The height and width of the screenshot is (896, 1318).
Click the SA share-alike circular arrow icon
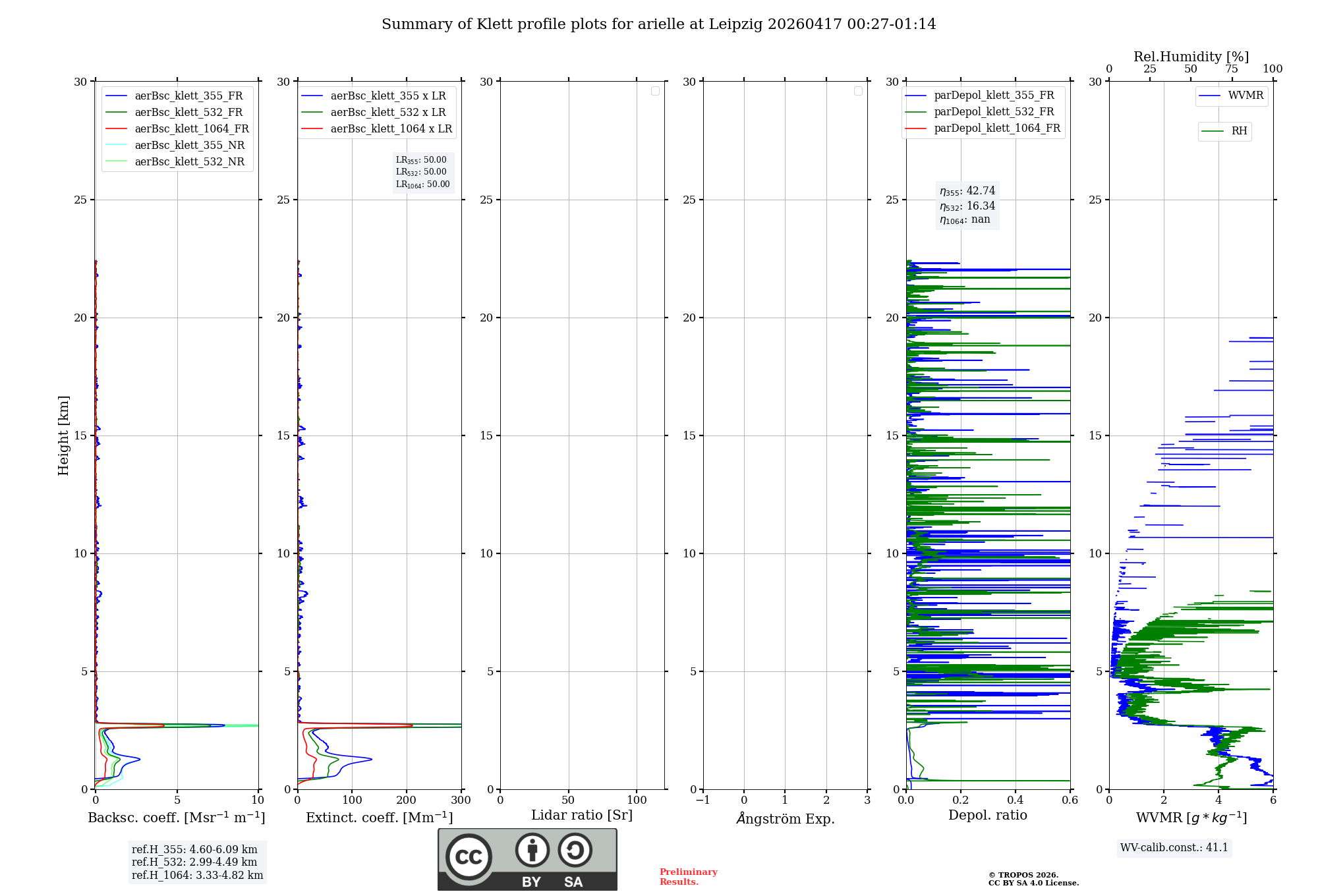coord(575,850)
